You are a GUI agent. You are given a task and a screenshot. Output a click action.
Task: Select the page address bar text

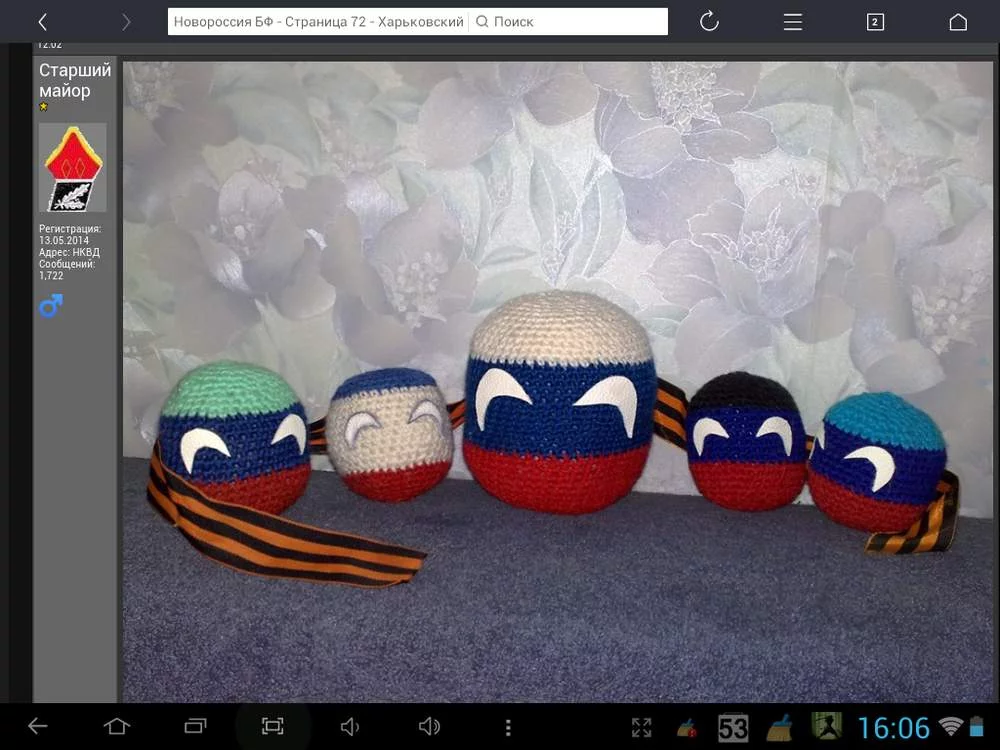[x=318, y=22]
